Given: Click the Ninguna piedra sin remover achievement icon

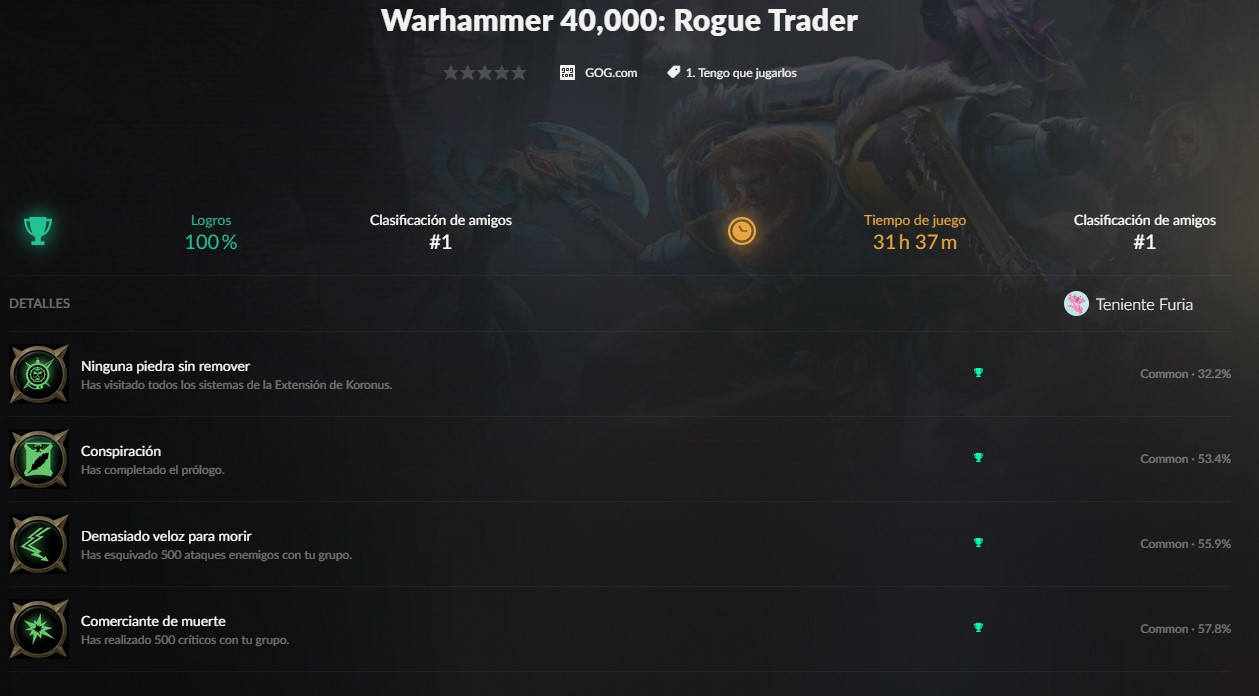Looking at the screenshot, I should (39, 374).
